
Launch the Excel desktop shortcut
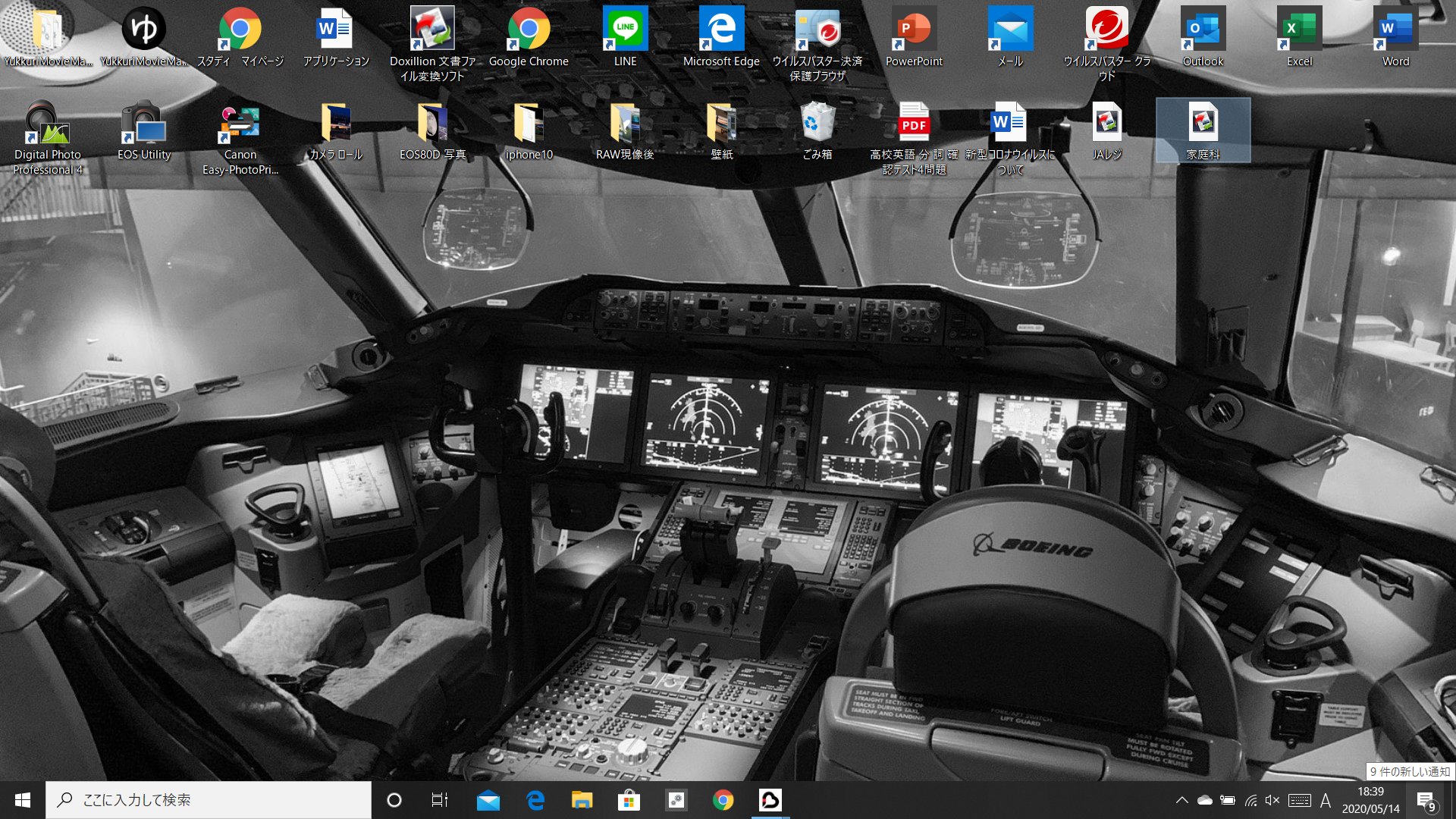click(x=1299, y=36)
